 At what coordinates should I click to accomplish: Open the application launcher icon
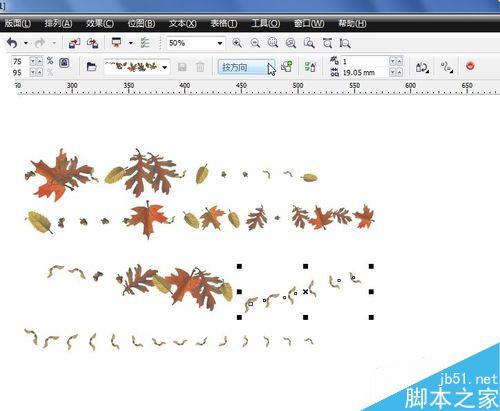coord(116,43)
